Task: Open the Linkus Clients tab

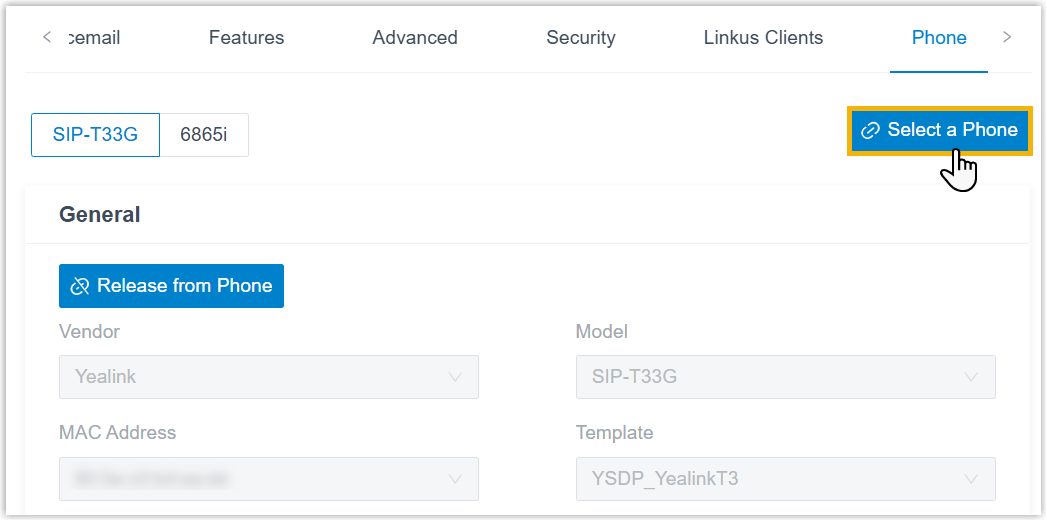Action: pos(763,37)
